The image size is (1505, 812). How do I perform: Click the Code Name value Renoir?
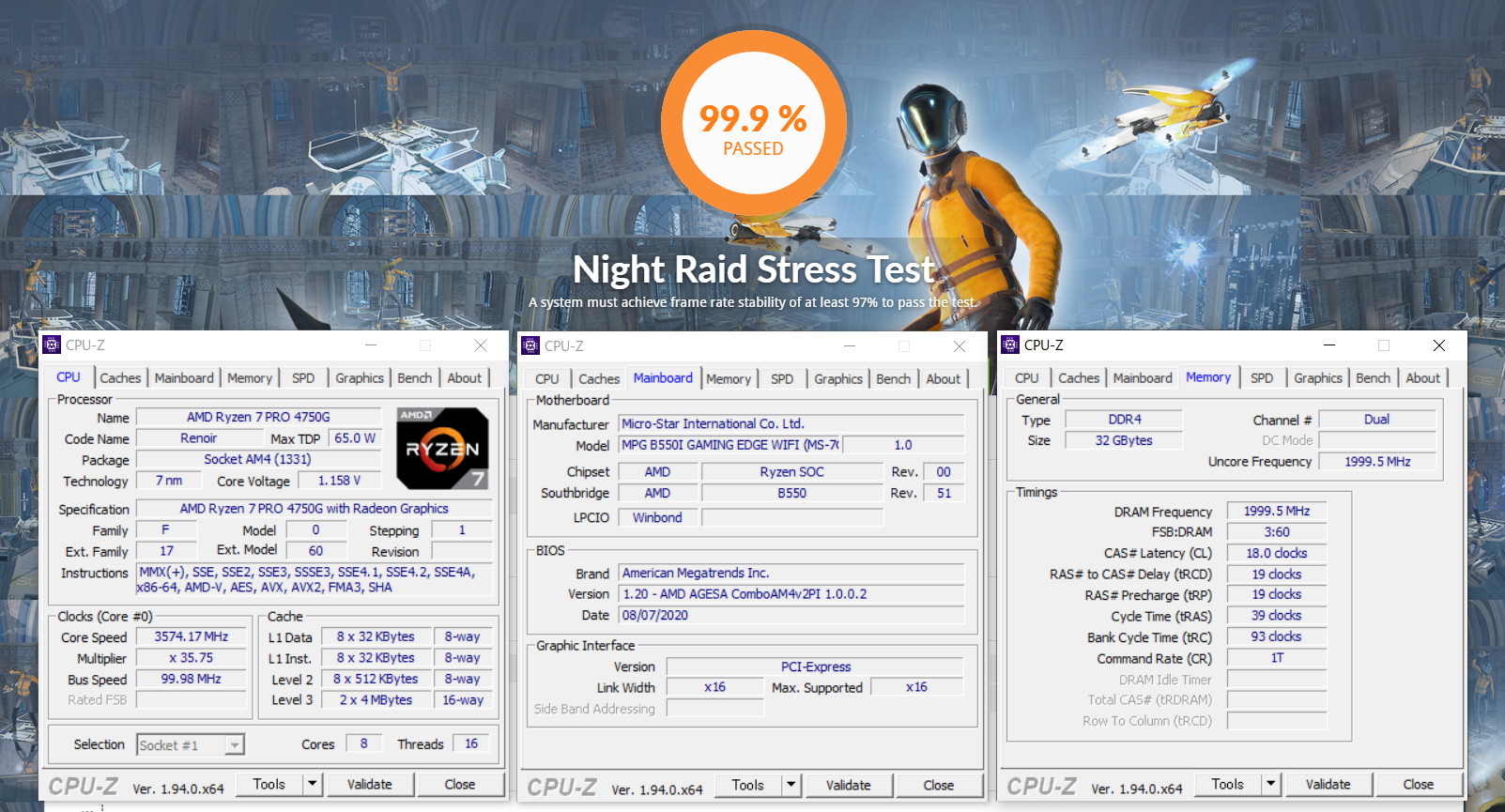199,438
